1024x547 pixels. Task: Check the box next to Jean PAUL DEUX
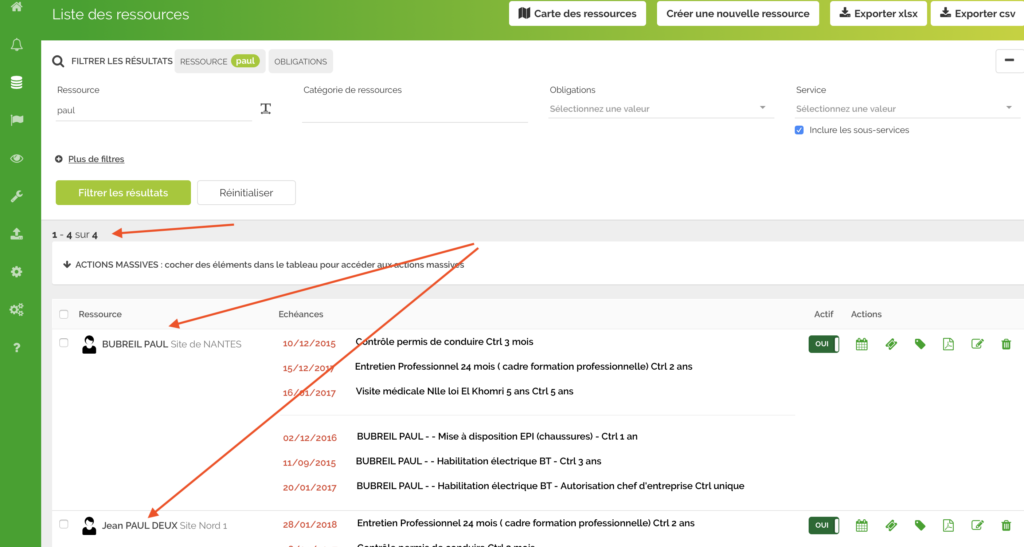(x=64, y=524)
